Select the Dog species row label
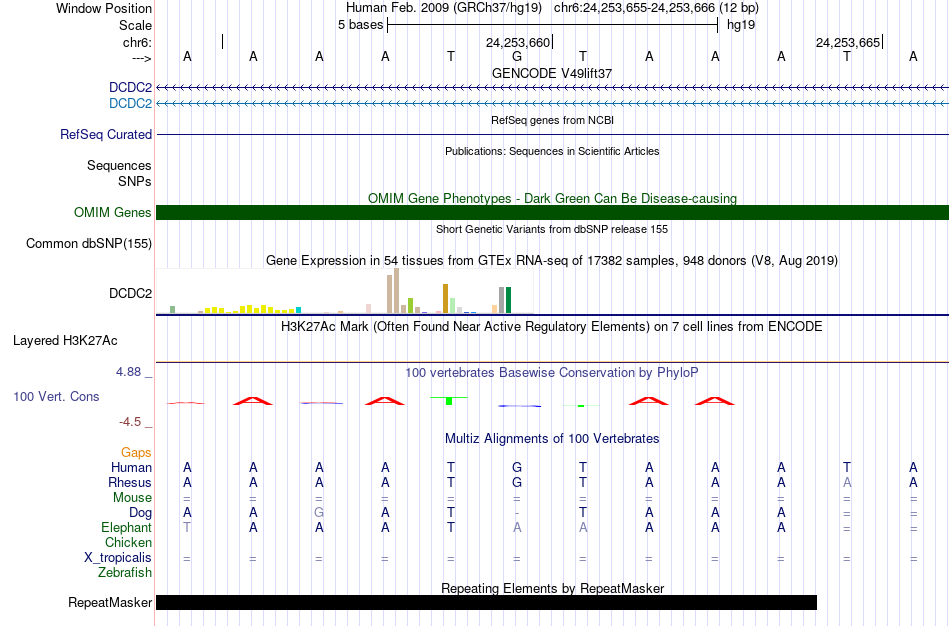The image size is (950, 626). point(140,513)
